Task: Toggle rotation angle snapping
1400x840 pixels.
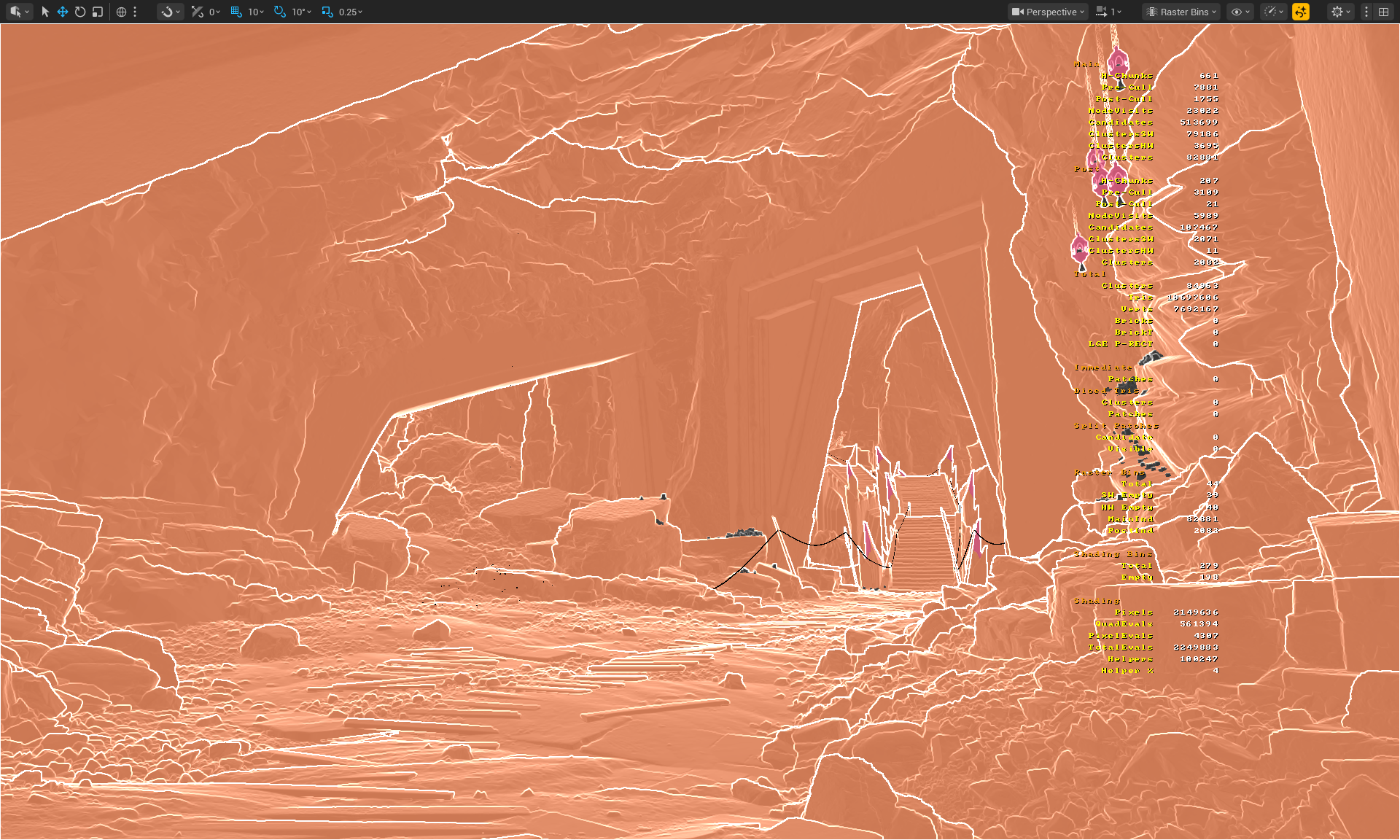Action: tap(280, 12)
